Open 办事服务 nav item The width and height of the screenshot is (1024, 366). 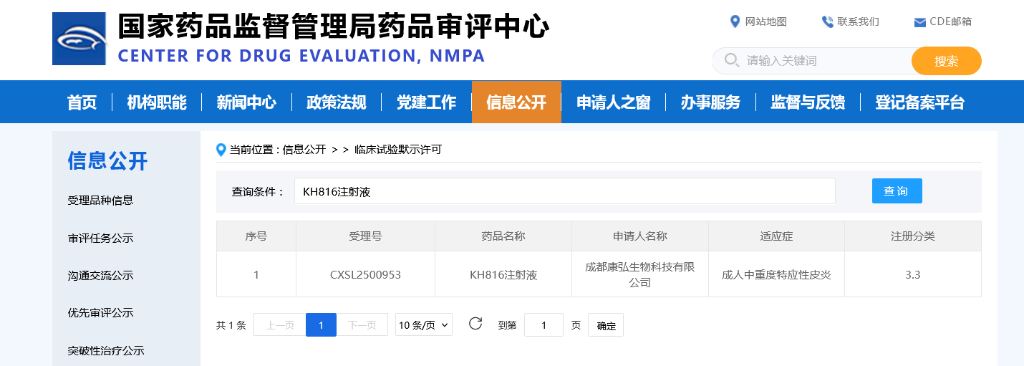[x=711, y=102]
